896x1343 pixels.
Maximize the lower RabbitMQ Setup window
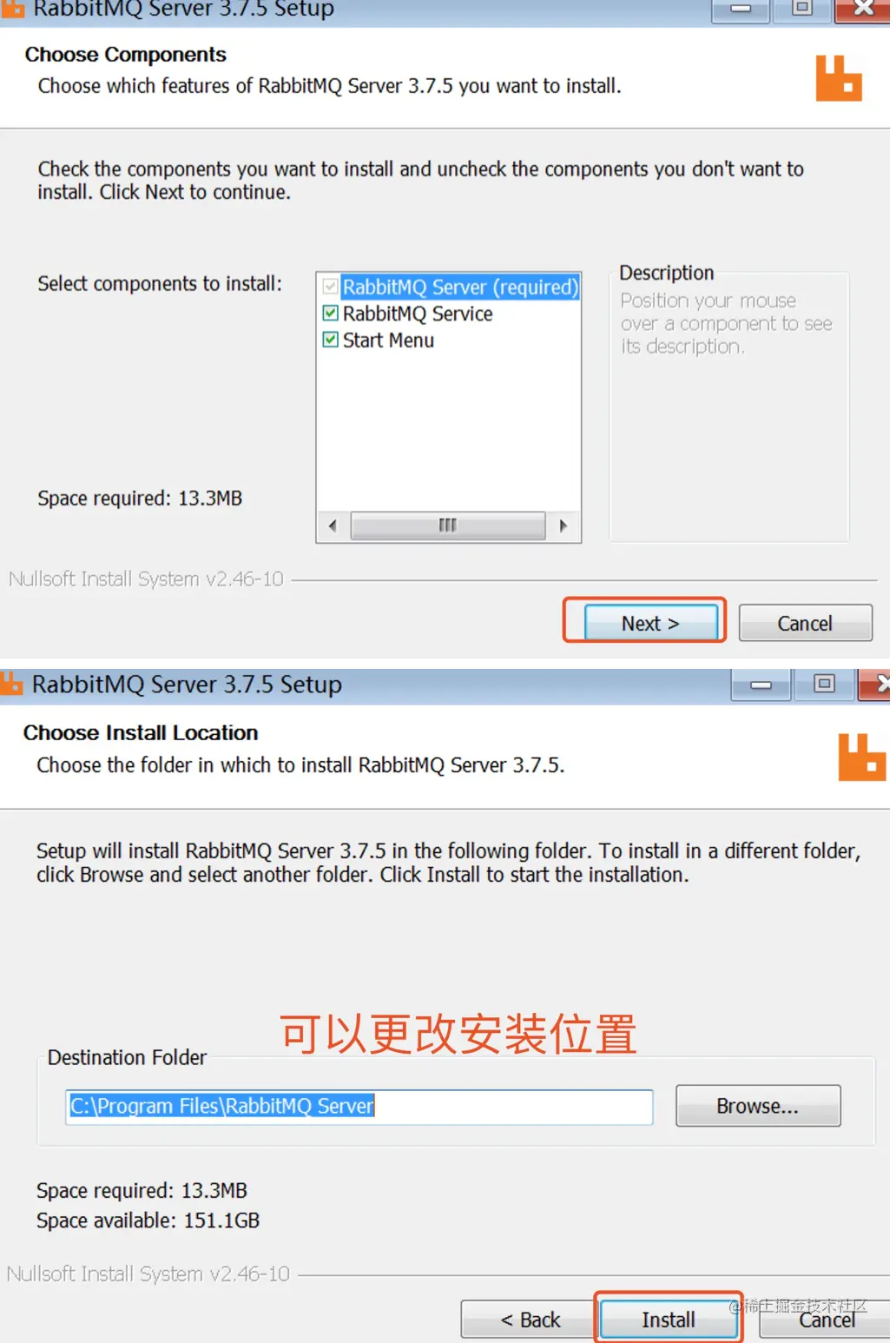point(823,684)
